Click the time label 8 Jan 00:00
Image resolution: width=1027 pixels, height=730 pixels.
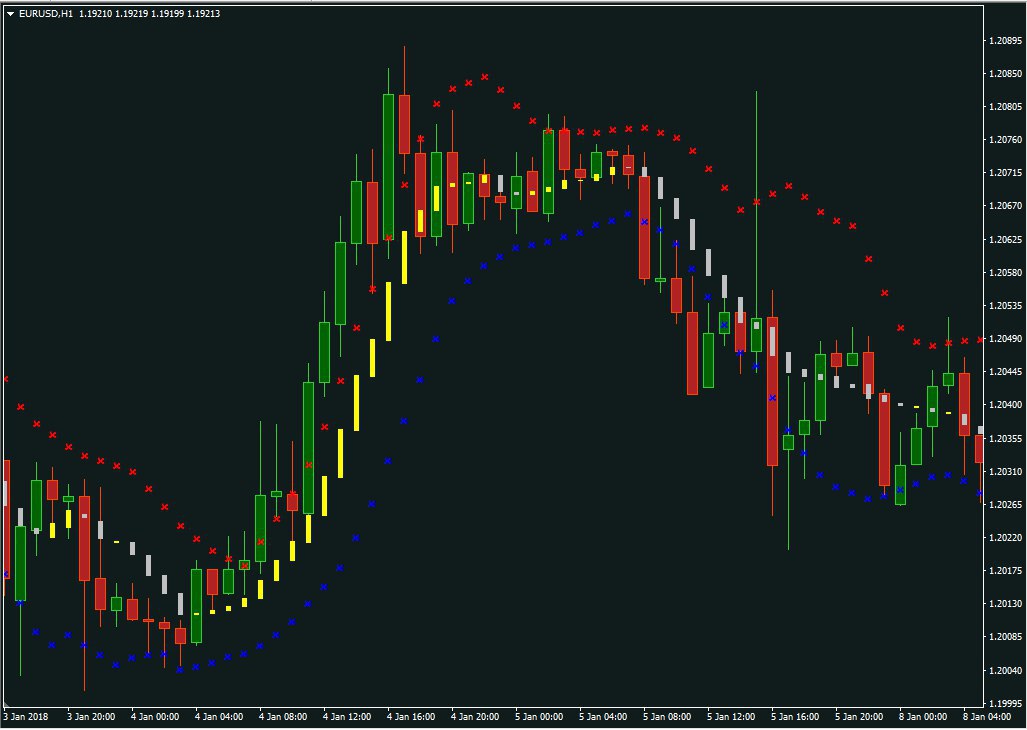click(924, 717)
